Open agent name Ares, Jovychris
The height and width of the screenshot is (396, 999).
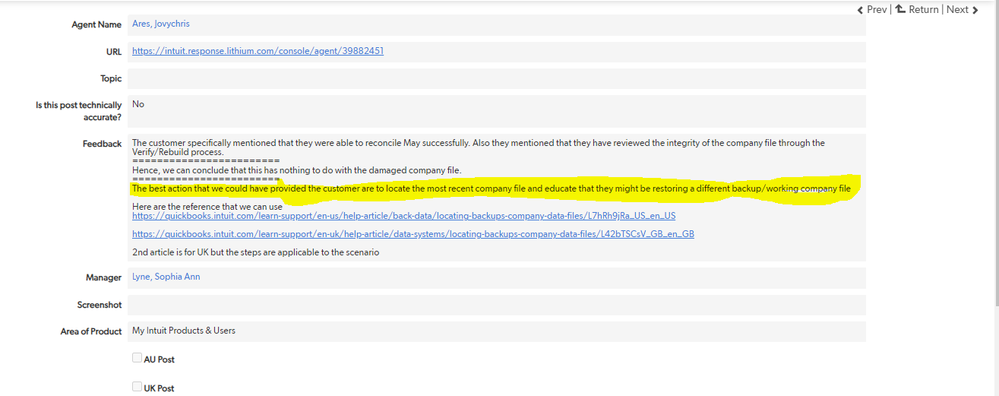[161, 24]
